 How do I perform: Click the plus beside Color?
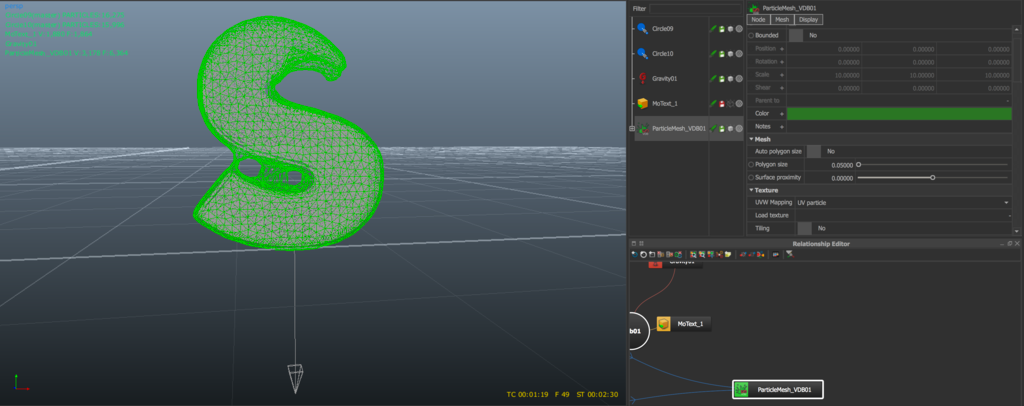[x=782, y=114]
